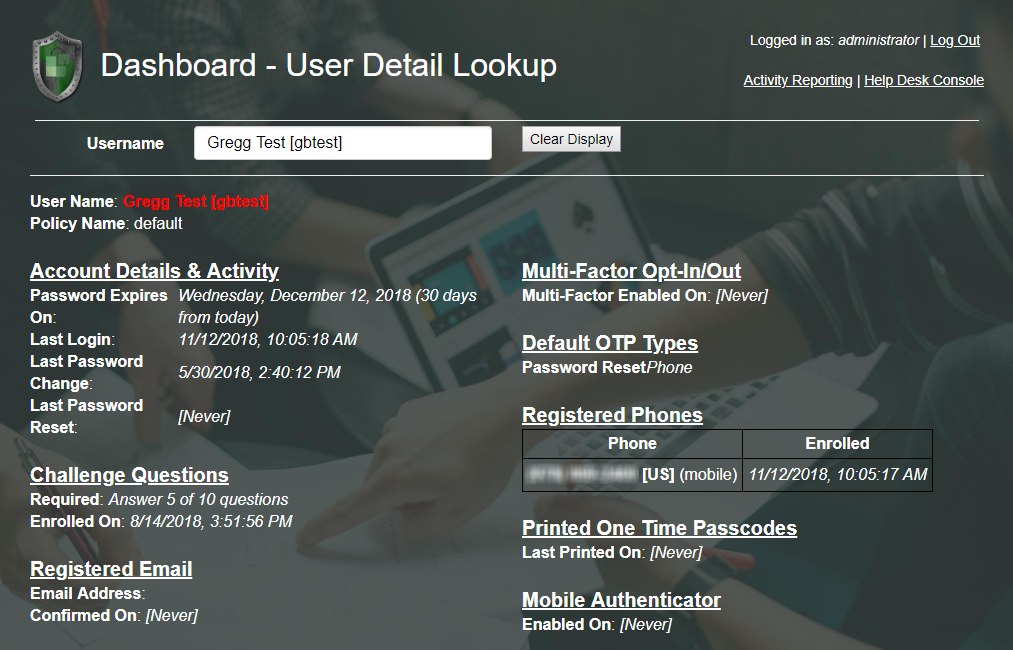Click the Multi-Factor Enabled On [Never] value
Image resolution: width=1013 pixels, height=650 pixels.
tap(742, 295)
